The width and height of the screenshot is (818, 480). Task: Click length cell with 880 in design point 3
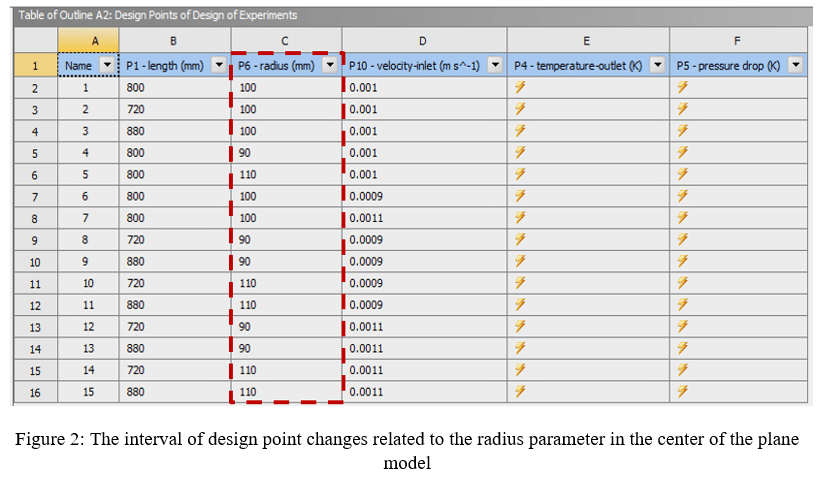click(175, 131)
